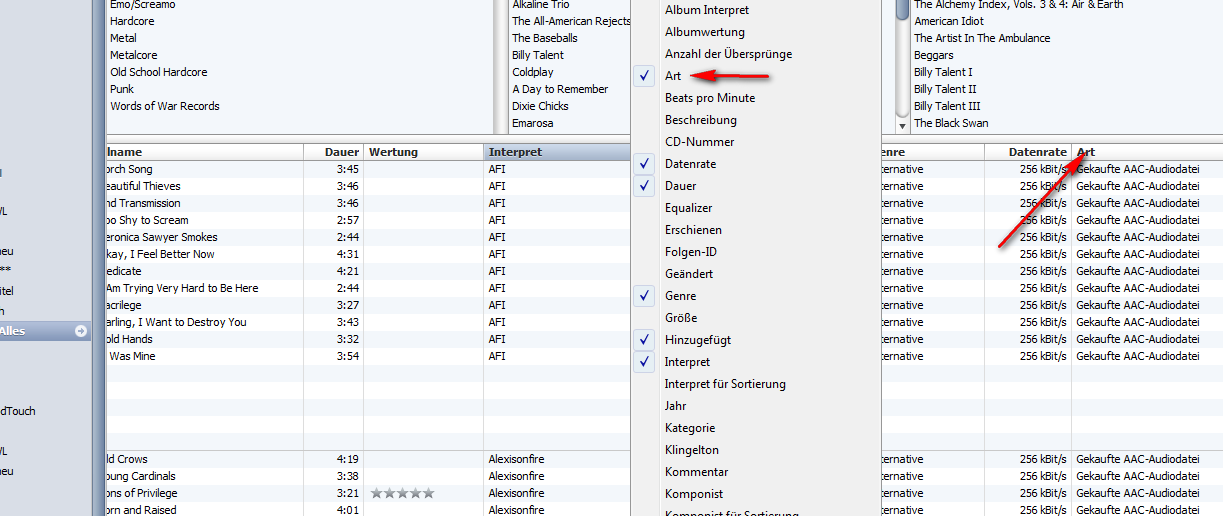Select Hardcore in the genre list

click(x=132, y=21)
